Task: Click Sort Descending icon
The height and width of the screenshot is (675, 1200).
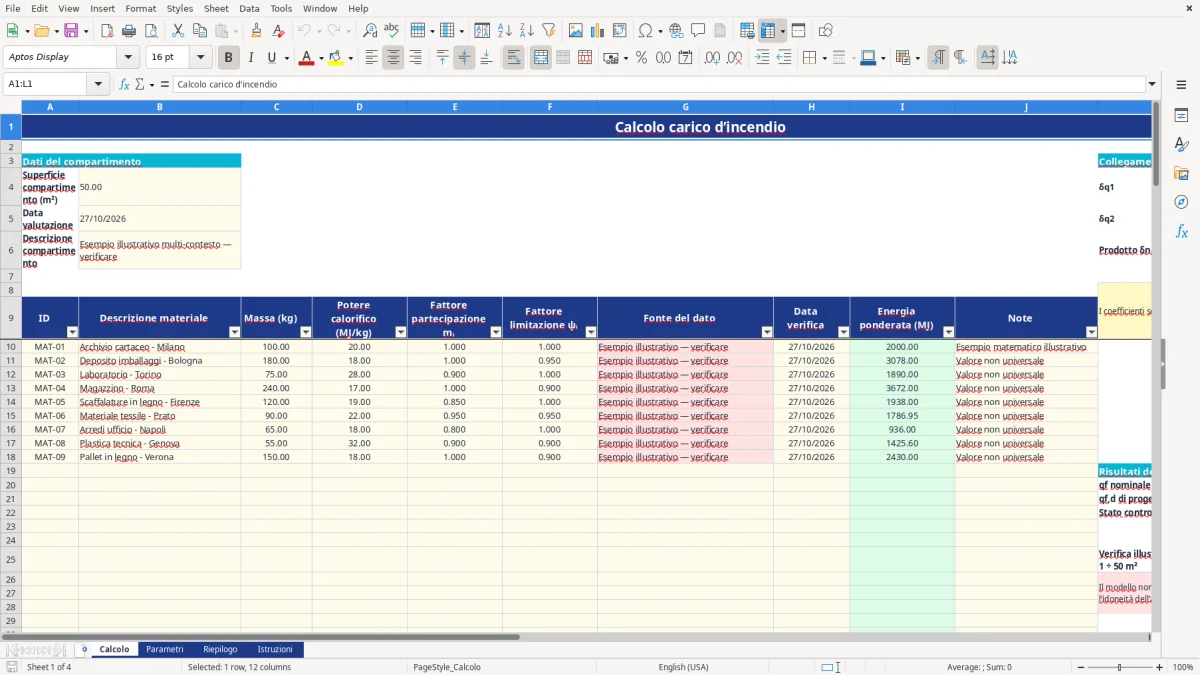Action: (526, 31)
